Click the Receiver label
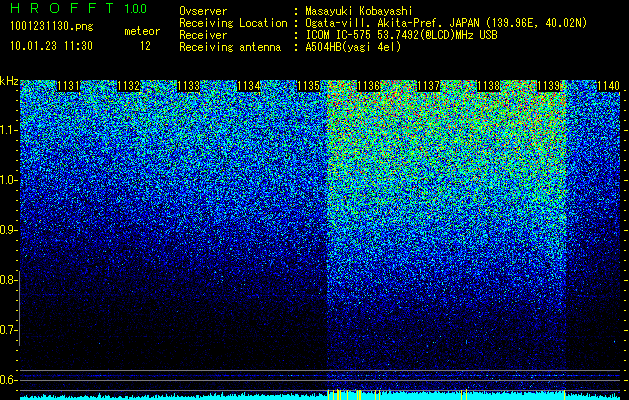Screen dimensions: 629x400 click(x=203, y=35)
